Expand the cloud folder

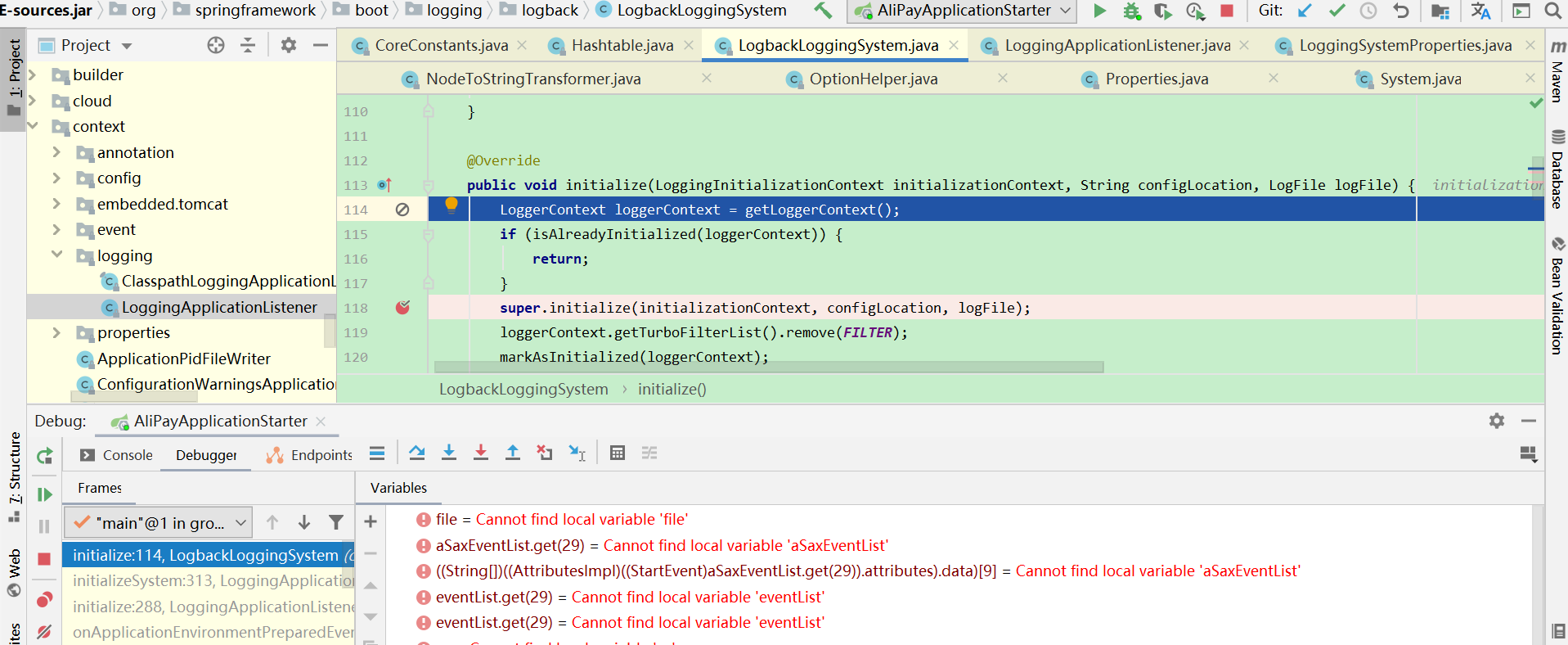click(33, 101)
